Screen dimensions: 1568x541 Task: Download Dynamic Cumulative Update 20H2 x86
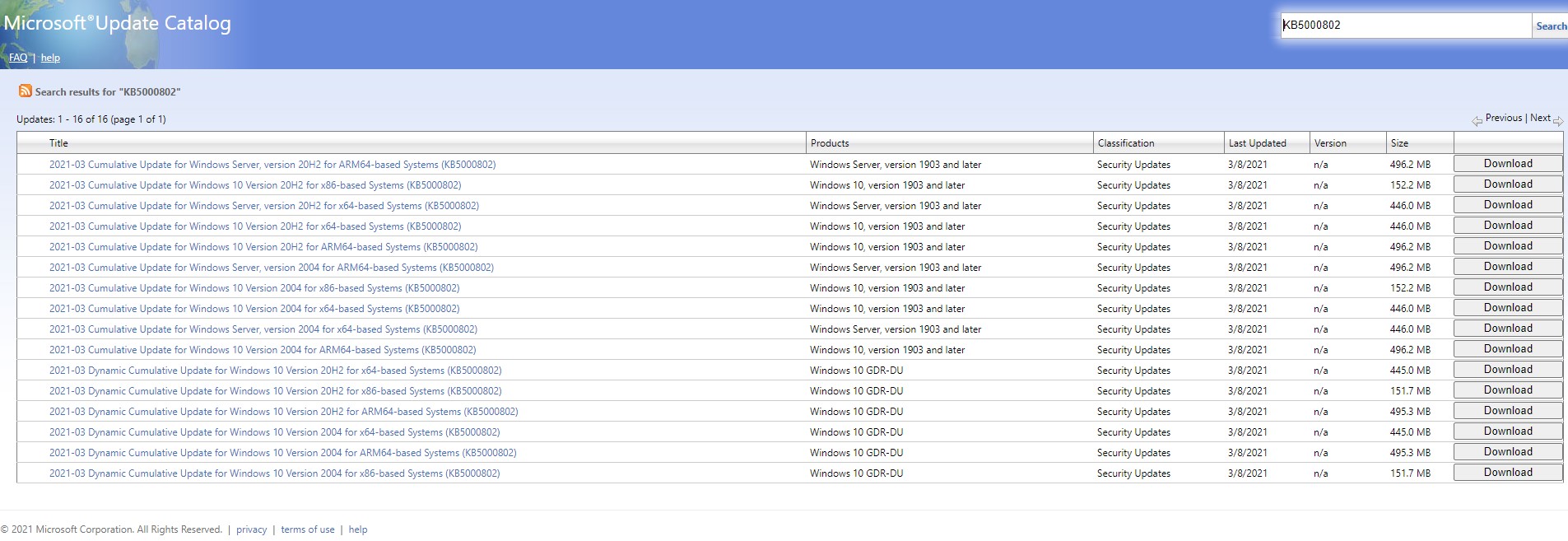click(x=1508, y=390)
